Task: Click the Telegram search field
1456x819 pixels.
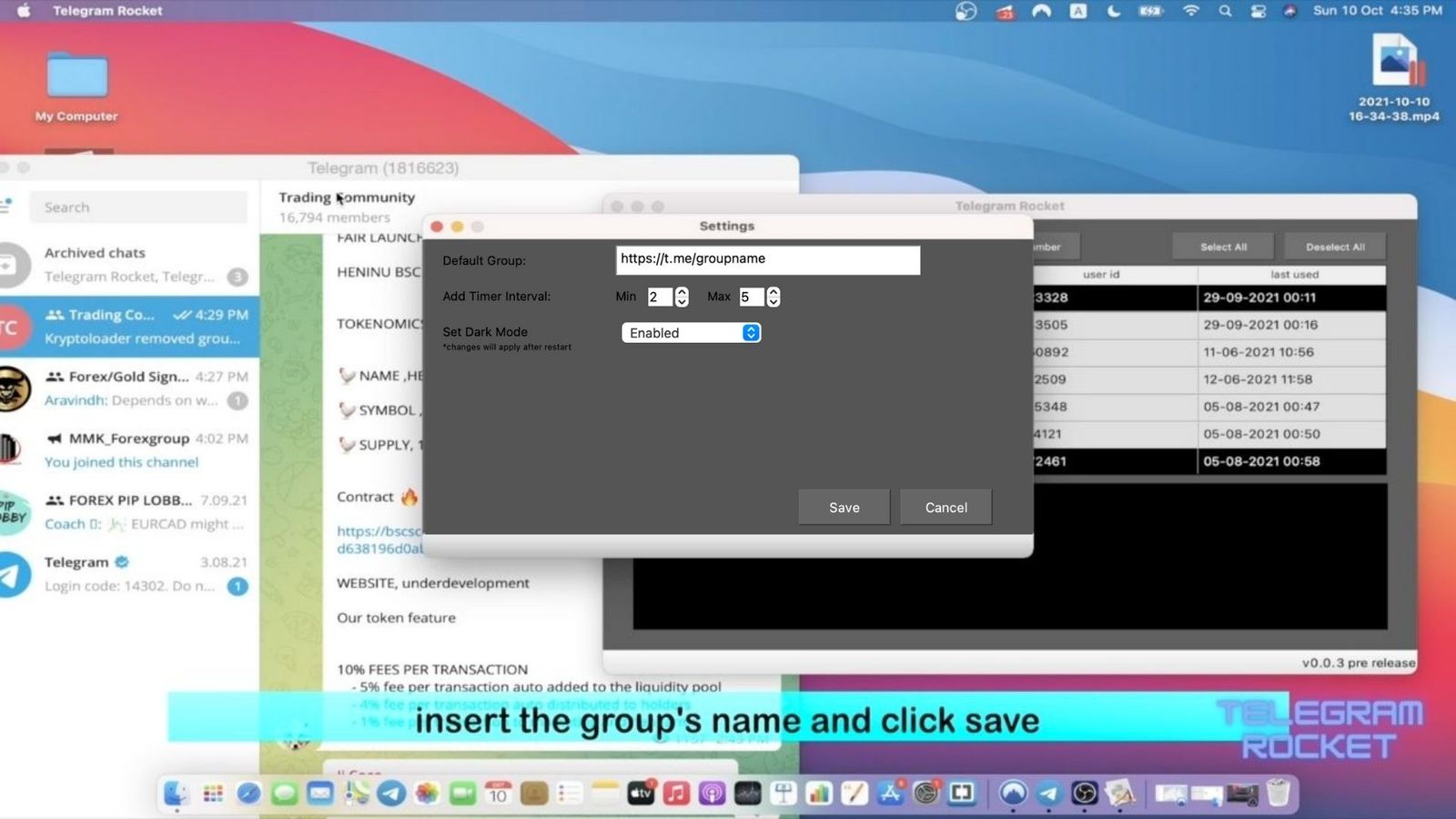Action: (x=138, y=207)
